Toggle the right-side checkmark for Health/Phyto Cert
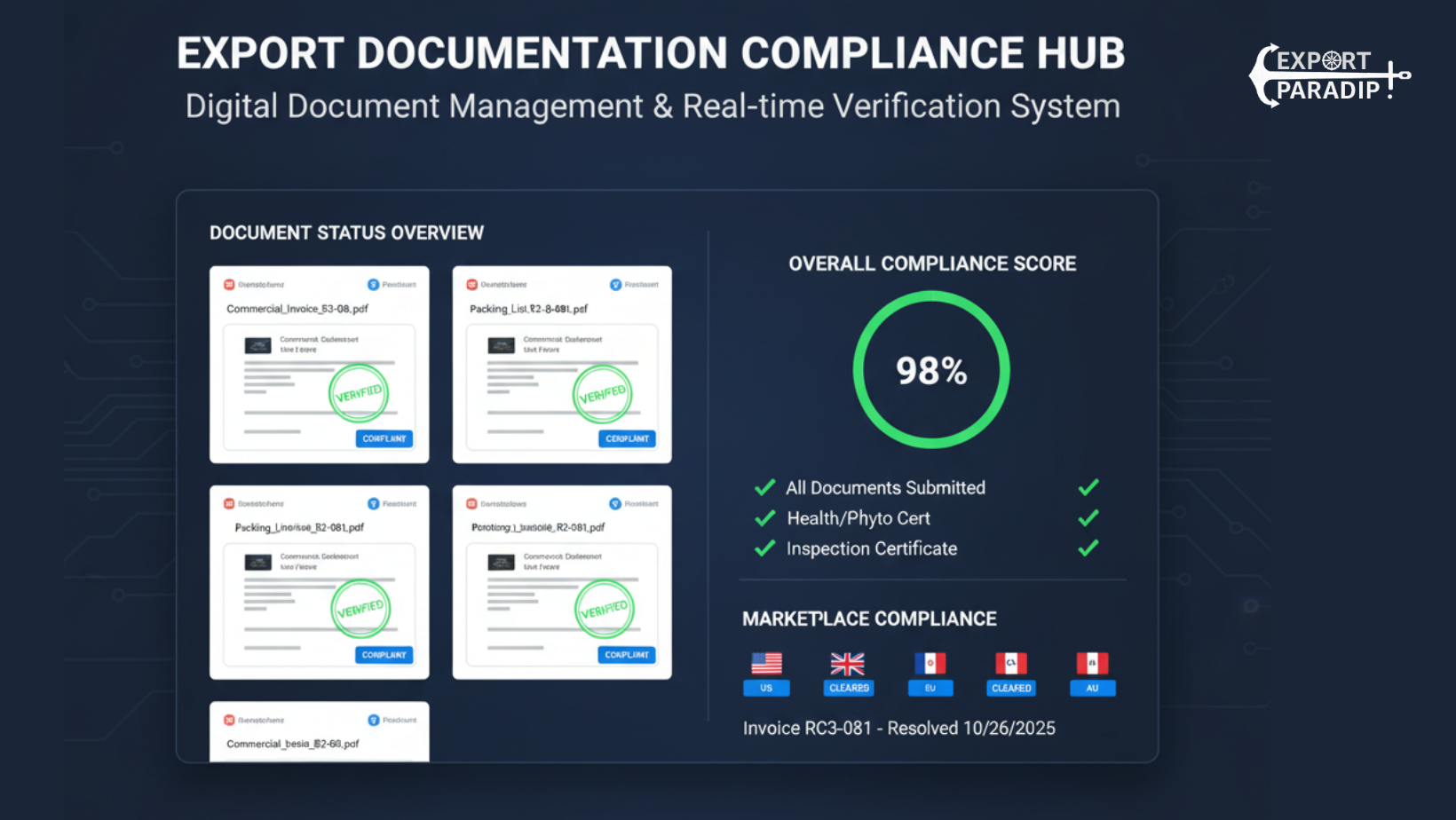Viewport: 1456px width, 820px height. pyautogui.click(x=1088, y=518)
